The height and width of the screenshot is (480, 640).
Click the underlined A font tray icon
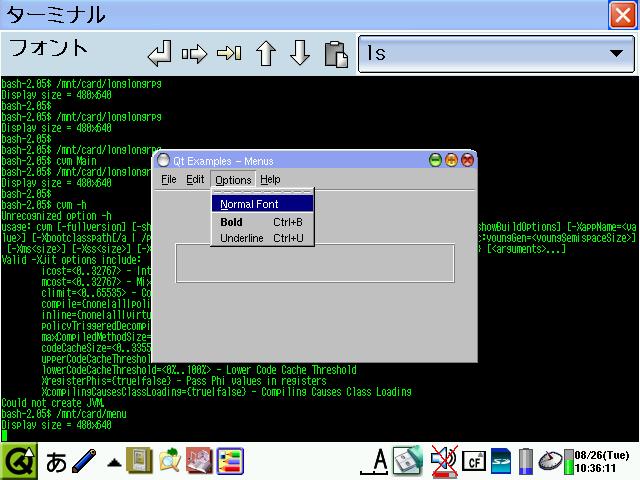375,462
